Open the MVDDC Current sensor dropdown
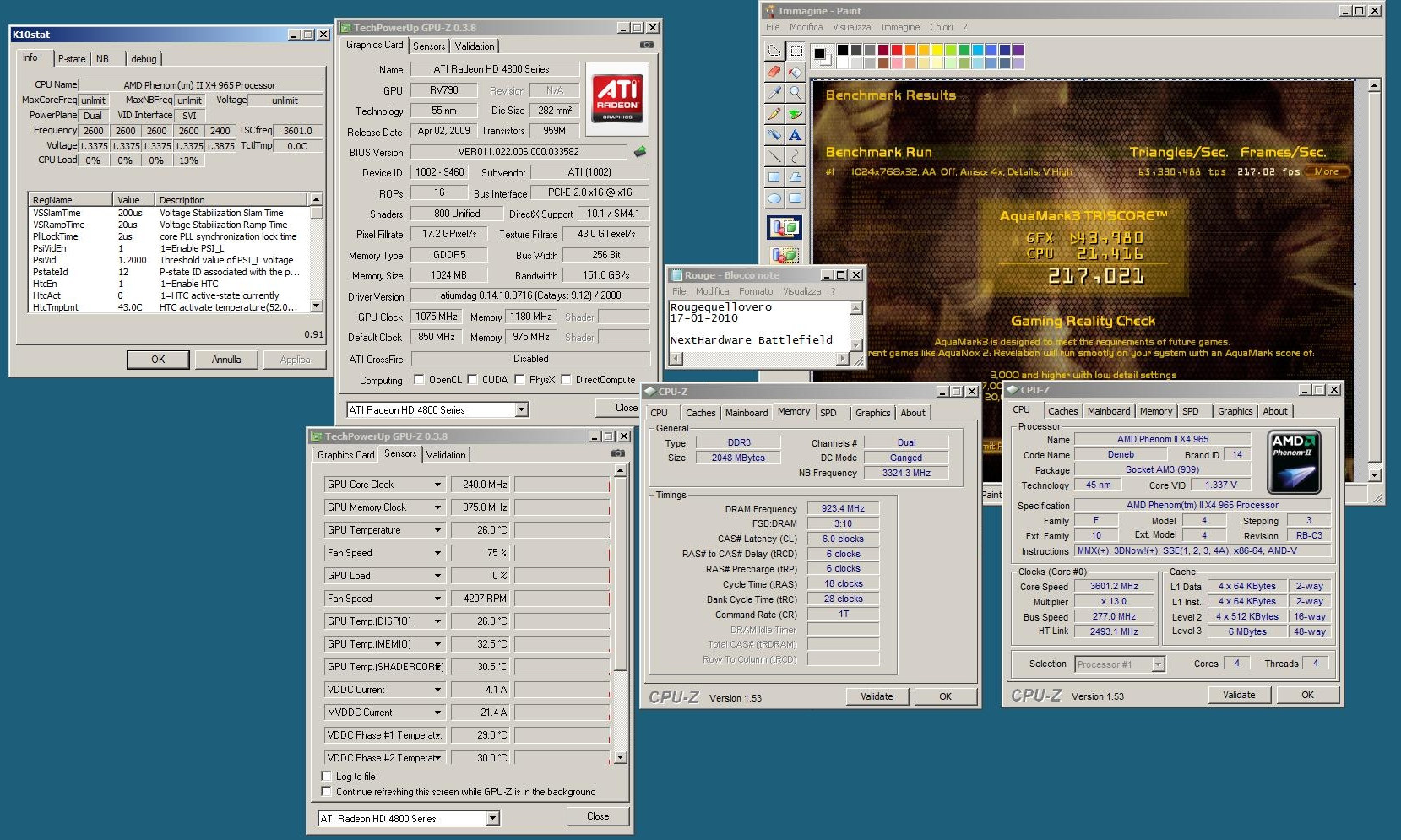This screenshot has height=840, width=1401. tap(437, 713)
